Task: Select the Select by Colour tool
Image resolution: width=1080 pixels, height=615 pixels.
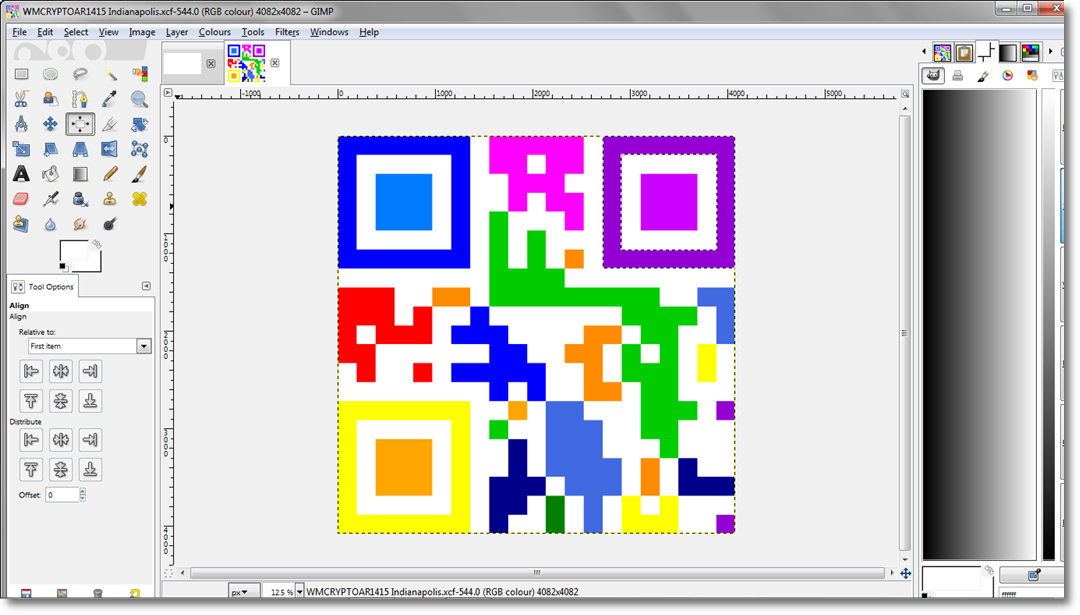Action: click(139, 74)
